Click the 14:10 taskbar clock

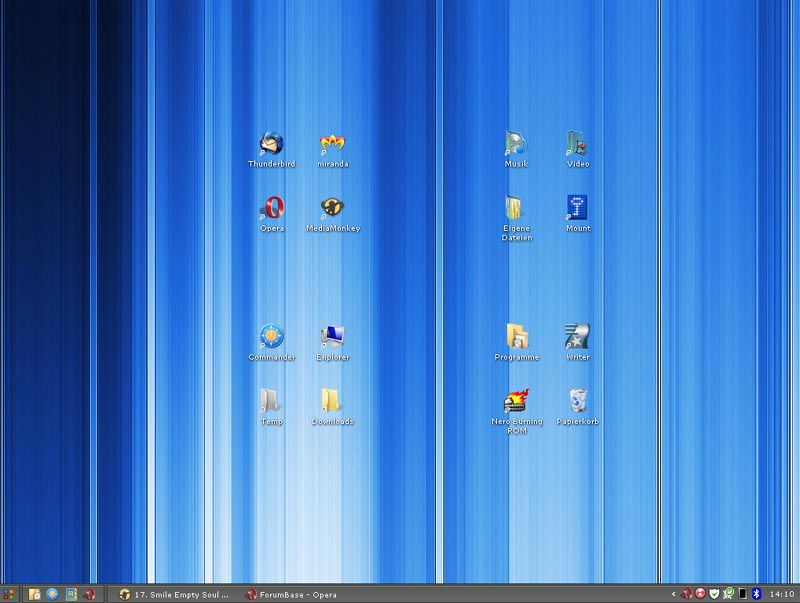click(782, 594)
